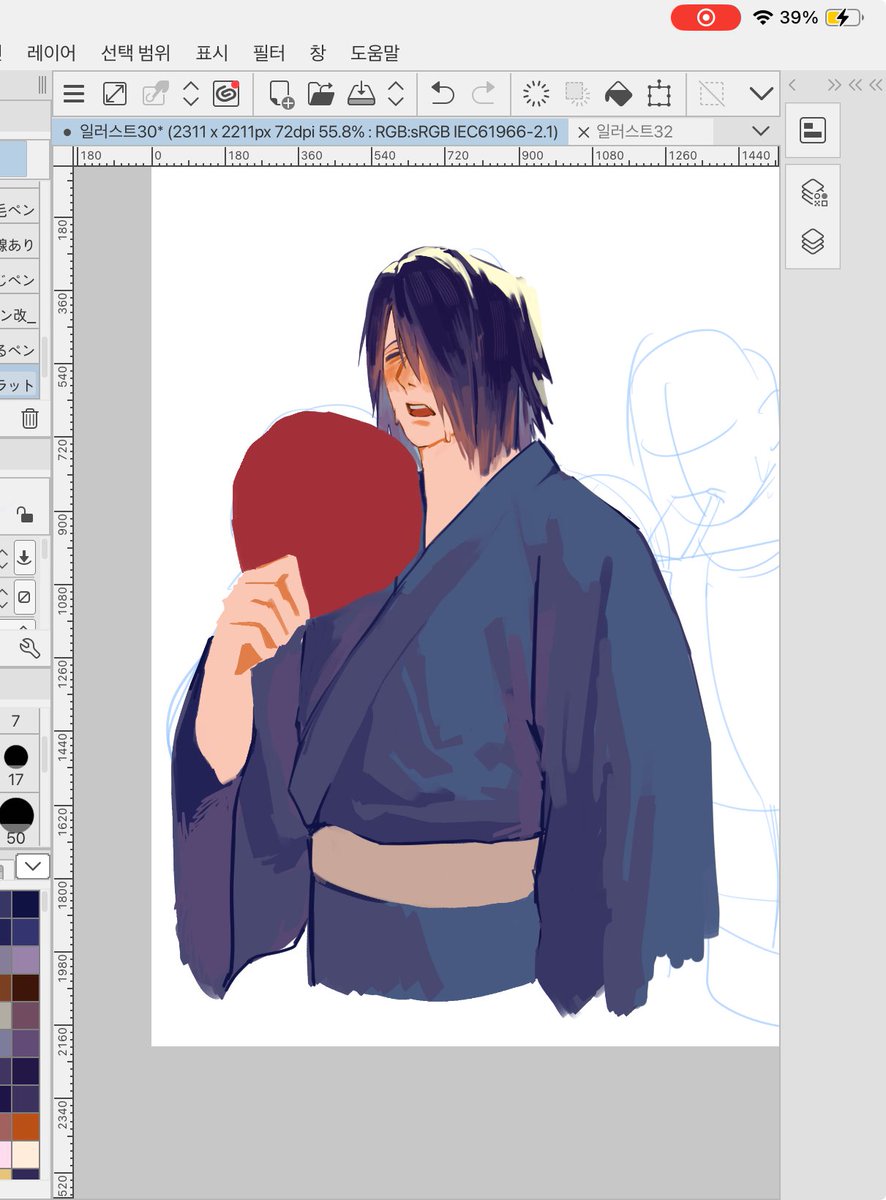Open the Clip Studio spiral icon
886x1200 pixels.
[x=226, y=94]
